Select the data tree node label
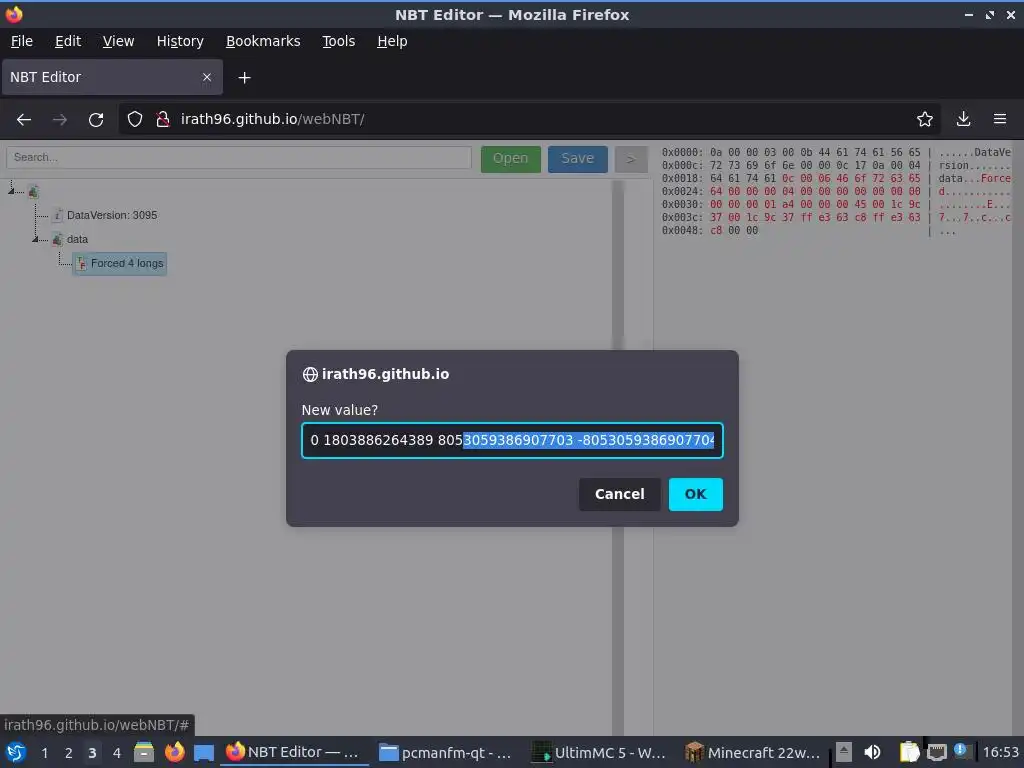Image resolution: width=1024 pixels, height=768 pixels. click(77, 239)
